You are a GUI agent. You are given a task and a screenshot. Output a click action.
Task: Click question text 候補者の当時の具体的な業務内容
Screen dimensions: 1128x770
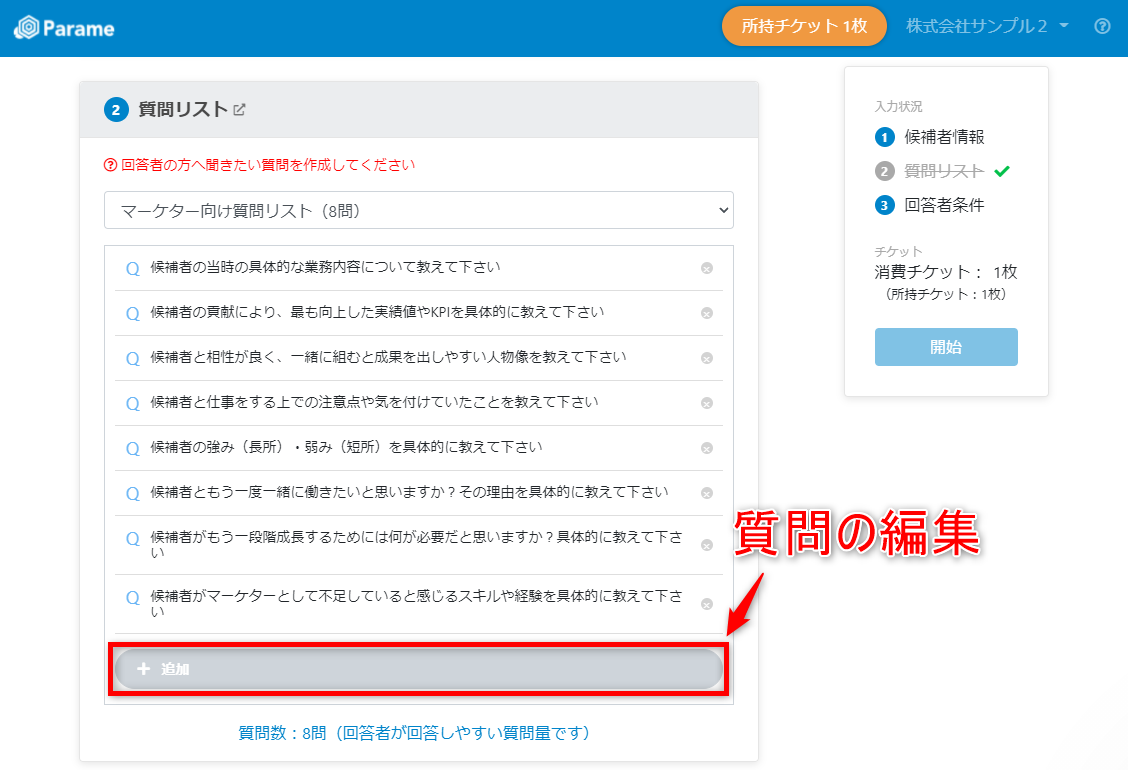click(325, 267)
